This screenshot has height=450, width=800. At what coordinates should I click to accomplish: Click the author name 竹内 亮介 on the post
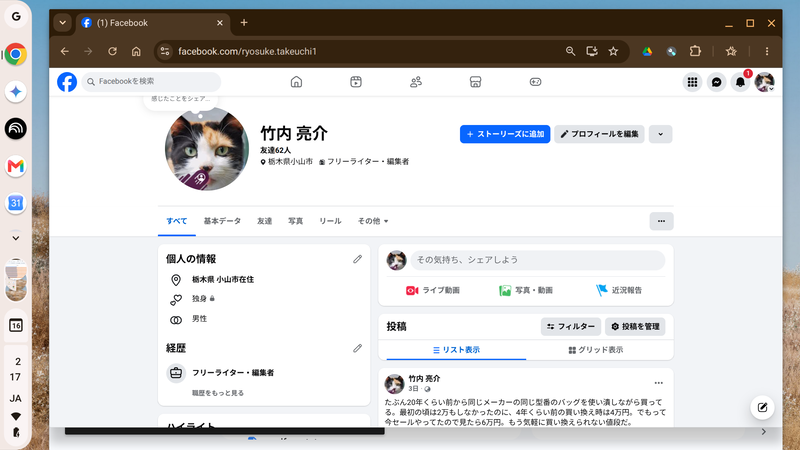(424, 379)
